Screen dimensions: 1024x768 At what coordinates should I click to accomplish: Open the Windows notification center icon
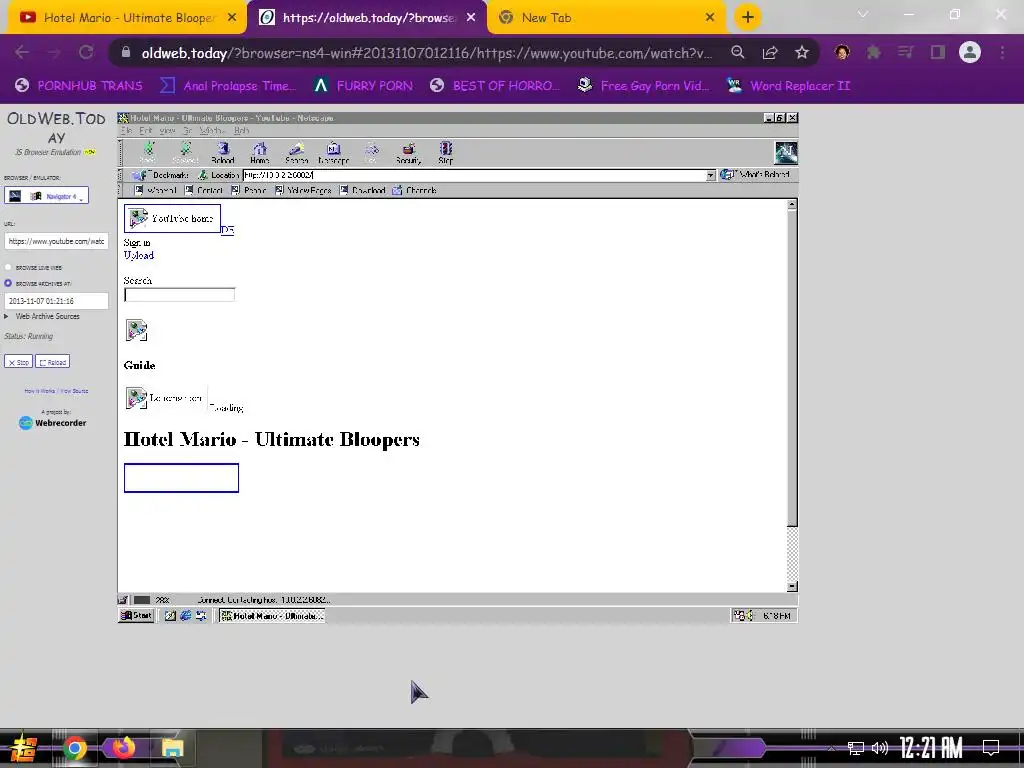(991, 748)
